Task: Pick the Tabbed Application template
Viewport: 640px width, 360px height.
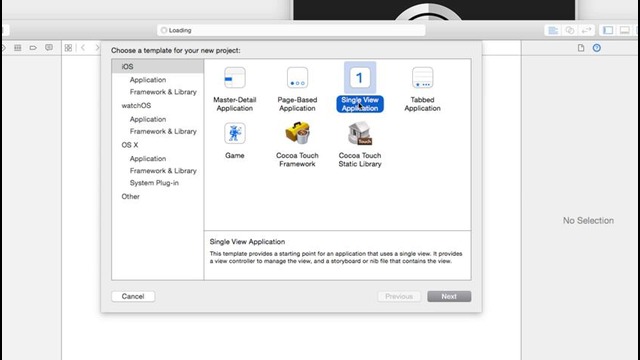Action: (x=422, y=89)
